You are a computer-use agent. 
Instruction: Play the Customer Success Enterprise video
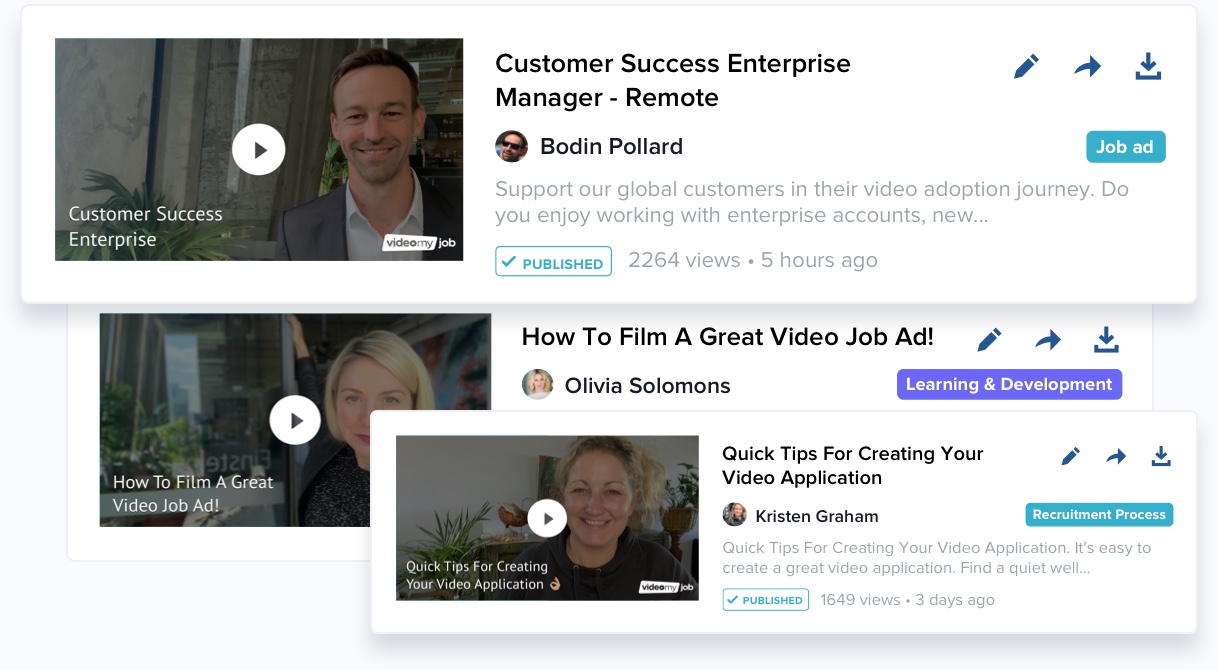point(259,149)
